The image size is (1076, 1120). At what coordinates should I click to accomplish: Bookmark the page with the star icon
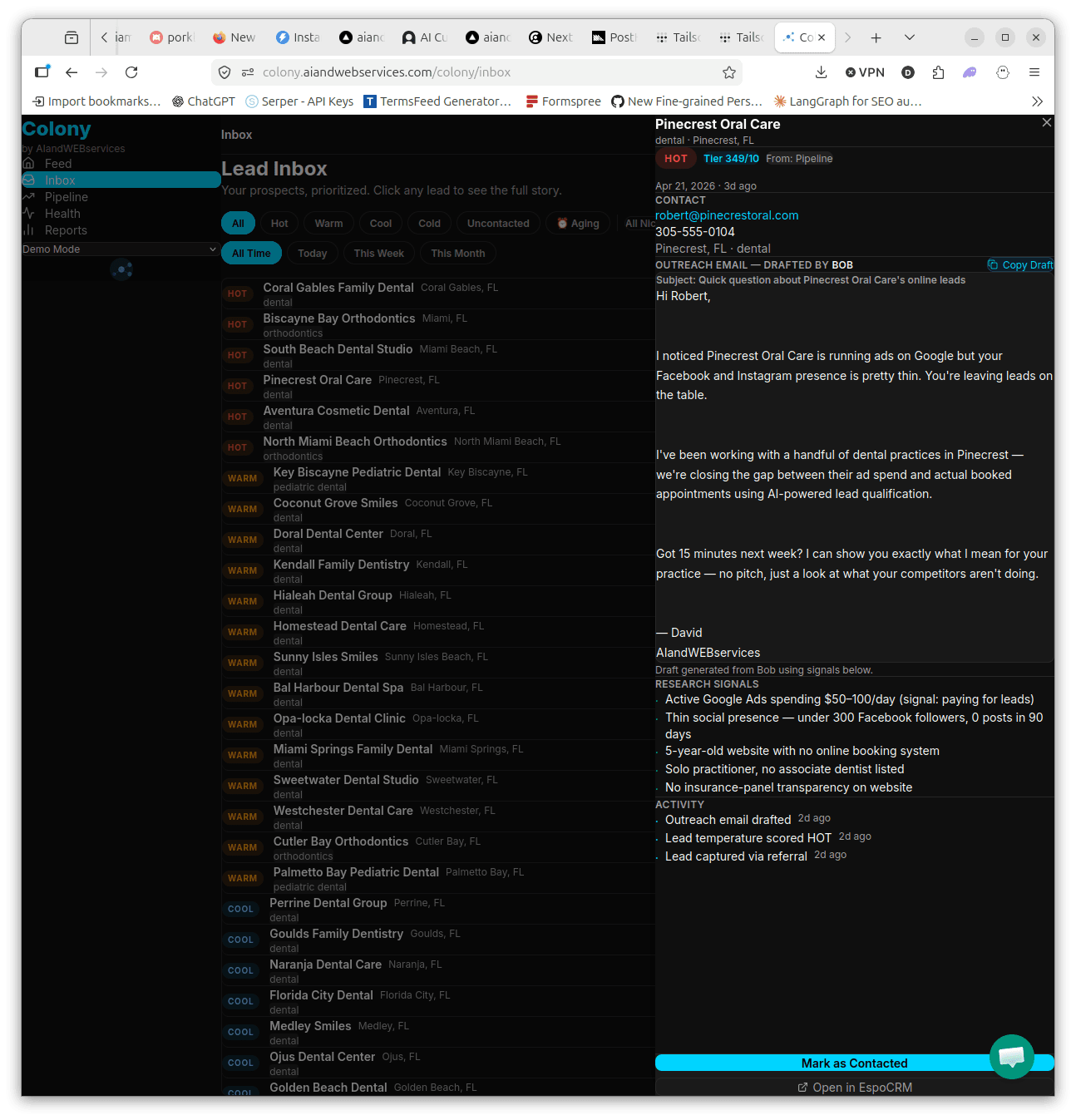point(729,72)
